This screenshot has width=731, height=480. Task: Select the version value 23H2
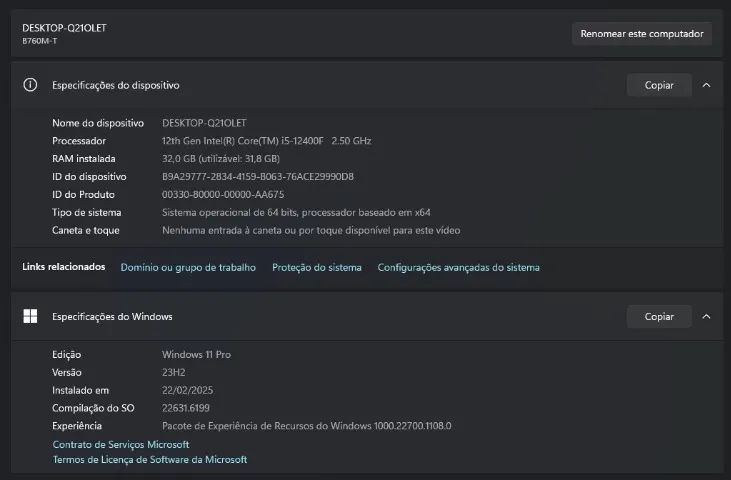173,372
